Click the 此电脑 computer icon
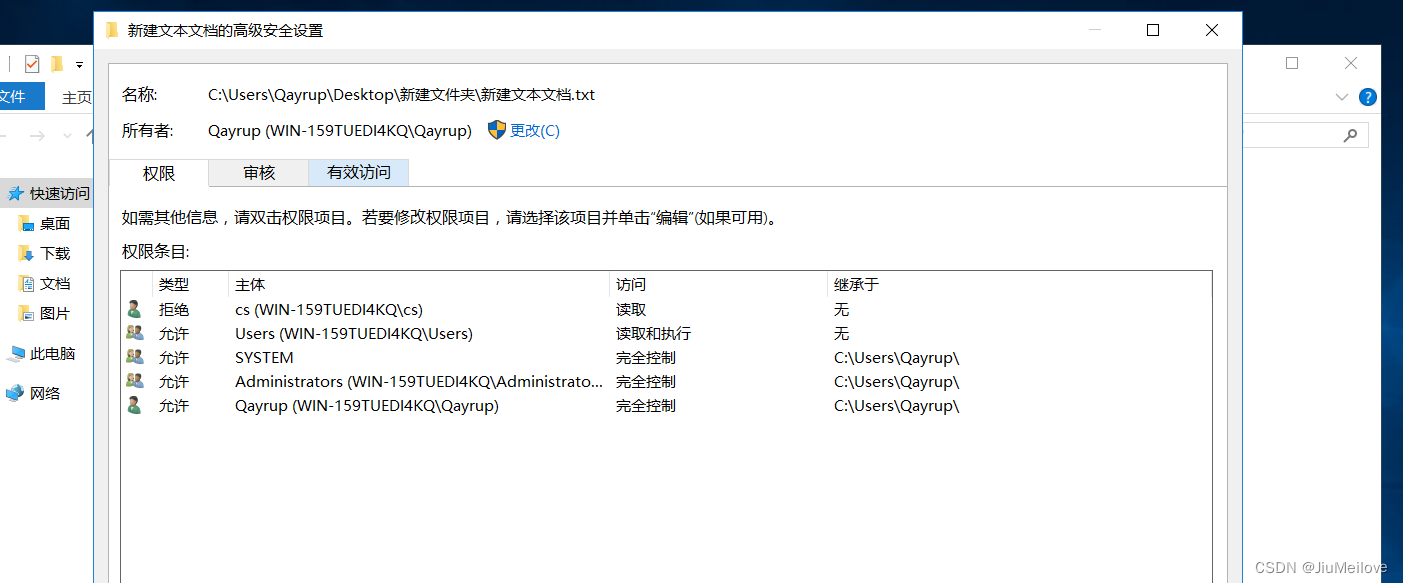The height and width of the screenshot is (583, 1403). click(15, 353)
